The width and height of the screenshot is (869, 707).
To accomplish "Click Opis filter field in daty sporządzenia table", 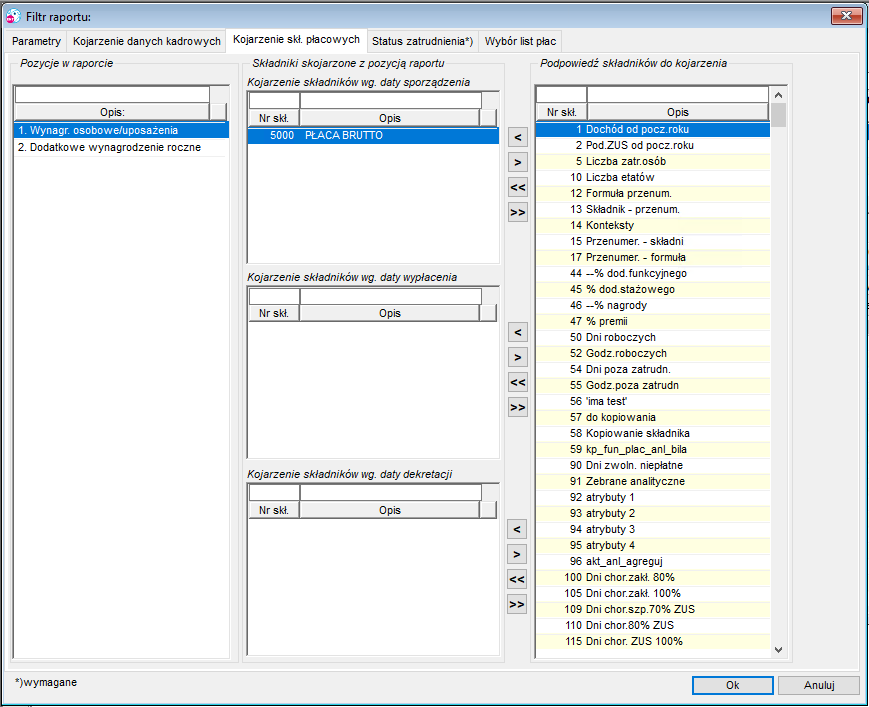I will [390, 101].
